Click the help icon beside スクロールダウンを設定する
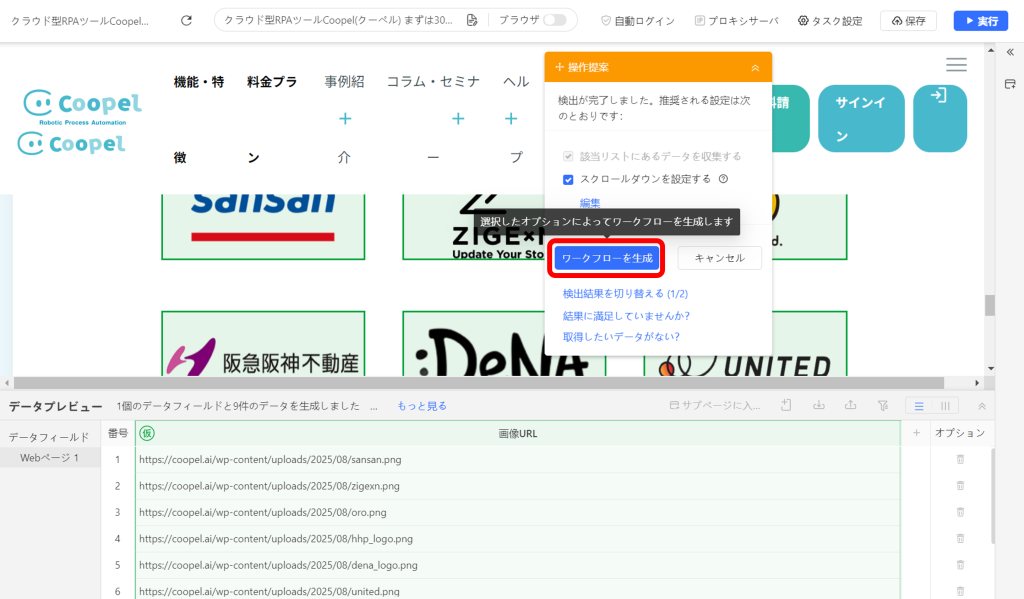Viewport: 1024px width, 599px height. (723, 179)
